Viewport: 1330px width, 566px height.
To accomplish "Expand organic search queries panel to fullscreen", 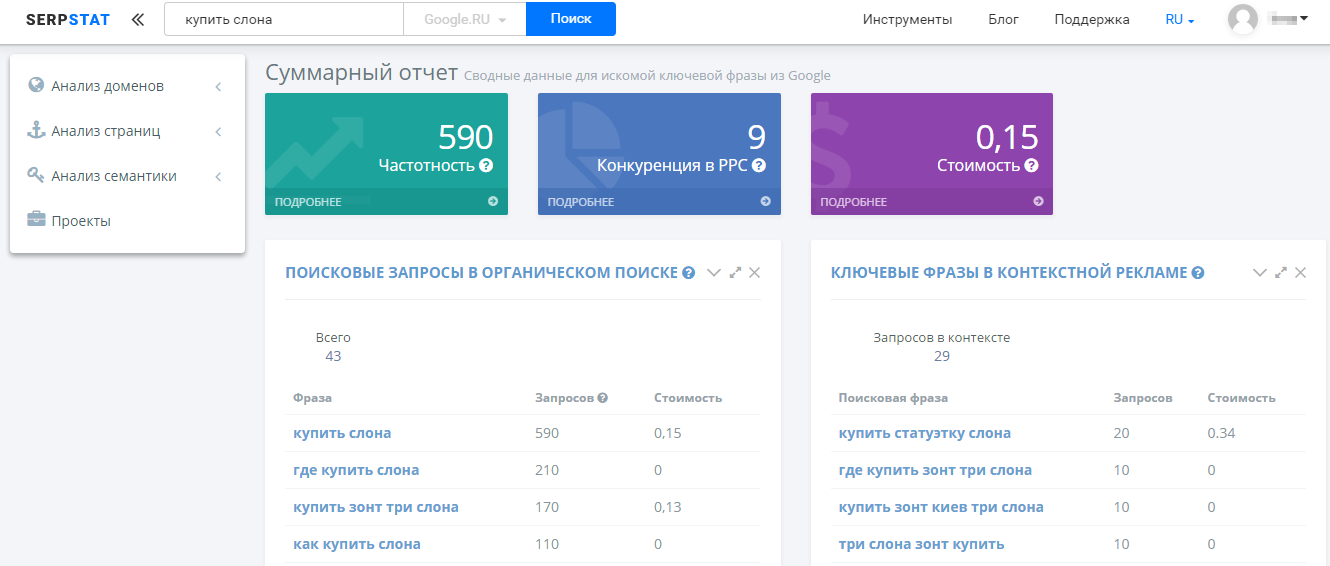I will point(735,273).
